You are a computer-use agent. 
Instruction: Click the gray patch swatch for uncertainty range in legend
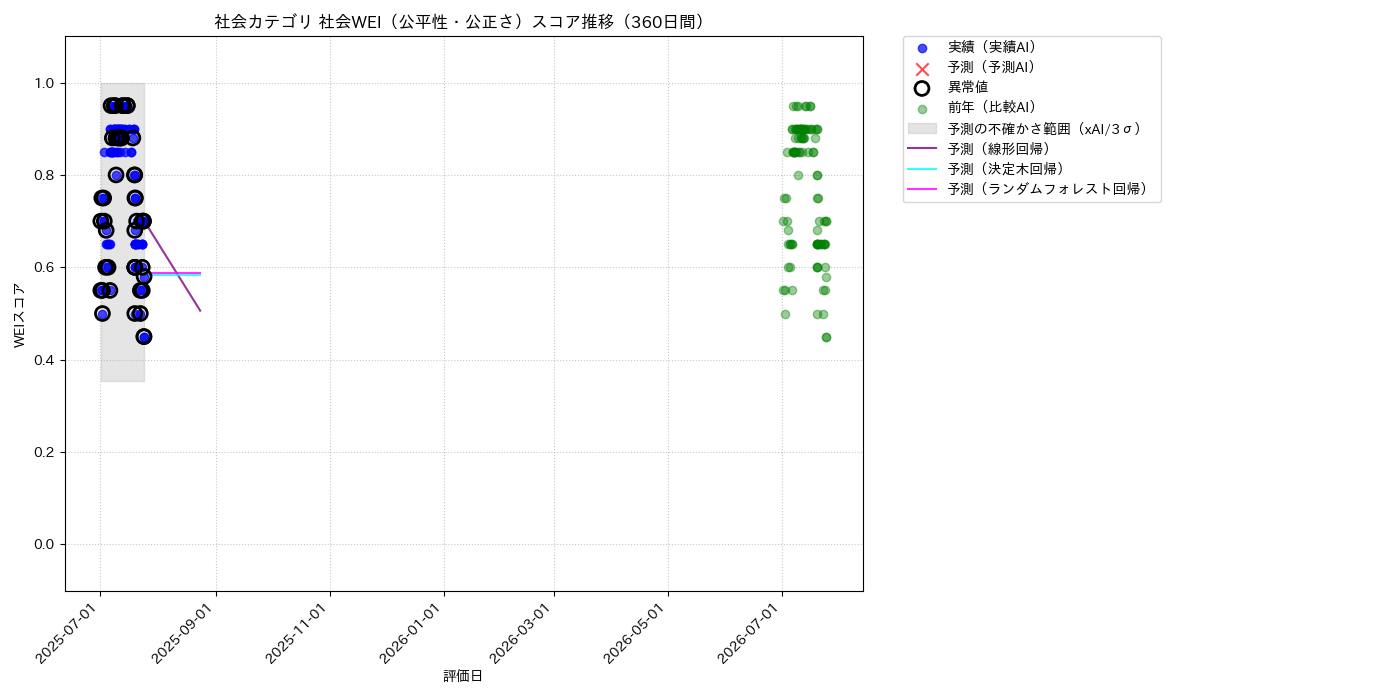[922, 129]
